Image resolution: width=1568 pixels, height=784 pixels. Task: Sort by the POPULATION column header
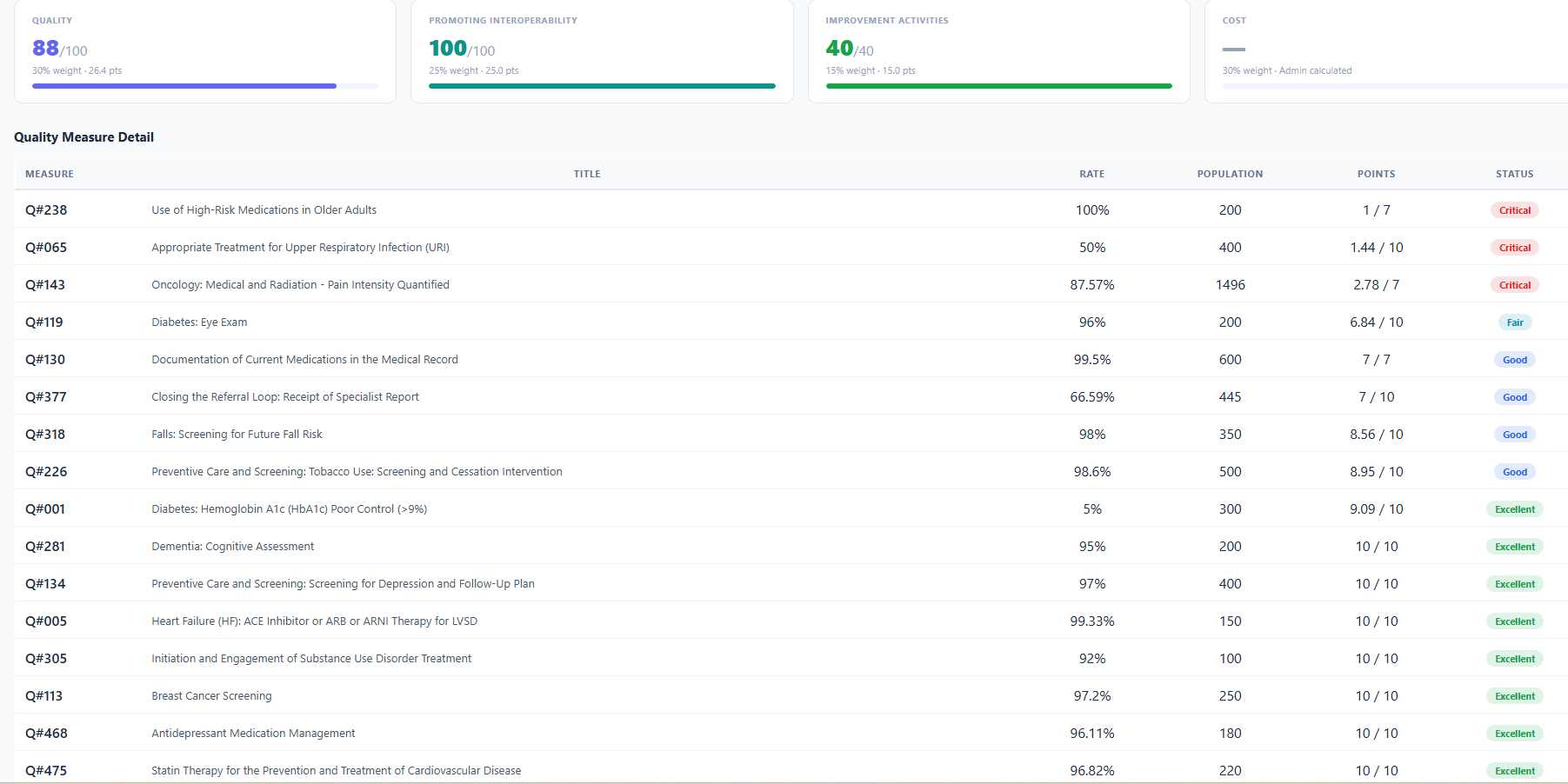tap(1230, 174)
